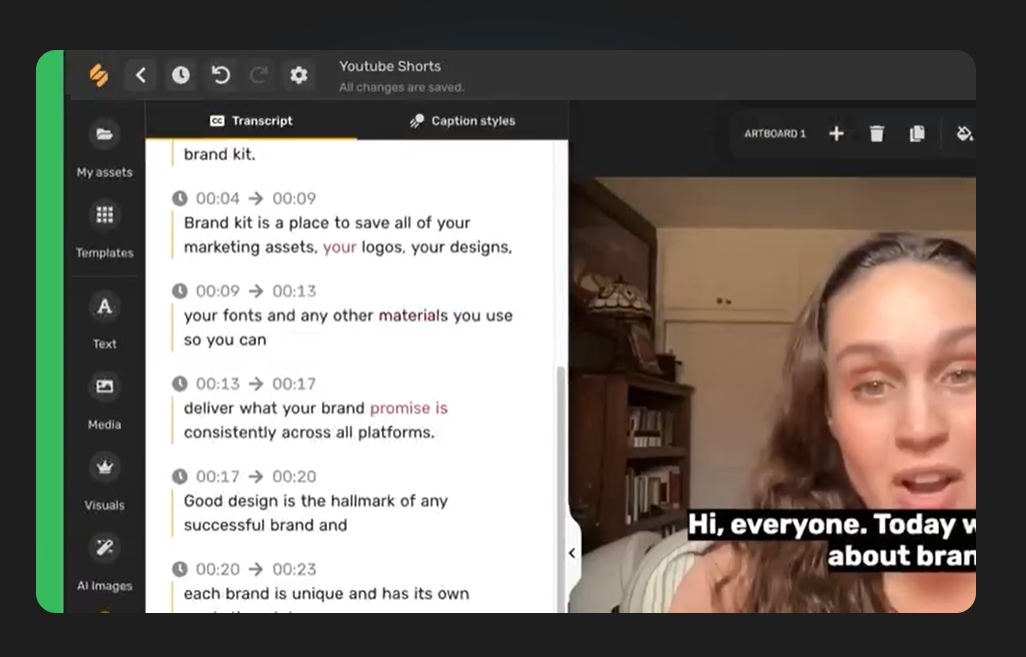Open Media panel in sidebar
Image resolution: width=1026 pixels, height=657 pixels.
tap(105, 400)
